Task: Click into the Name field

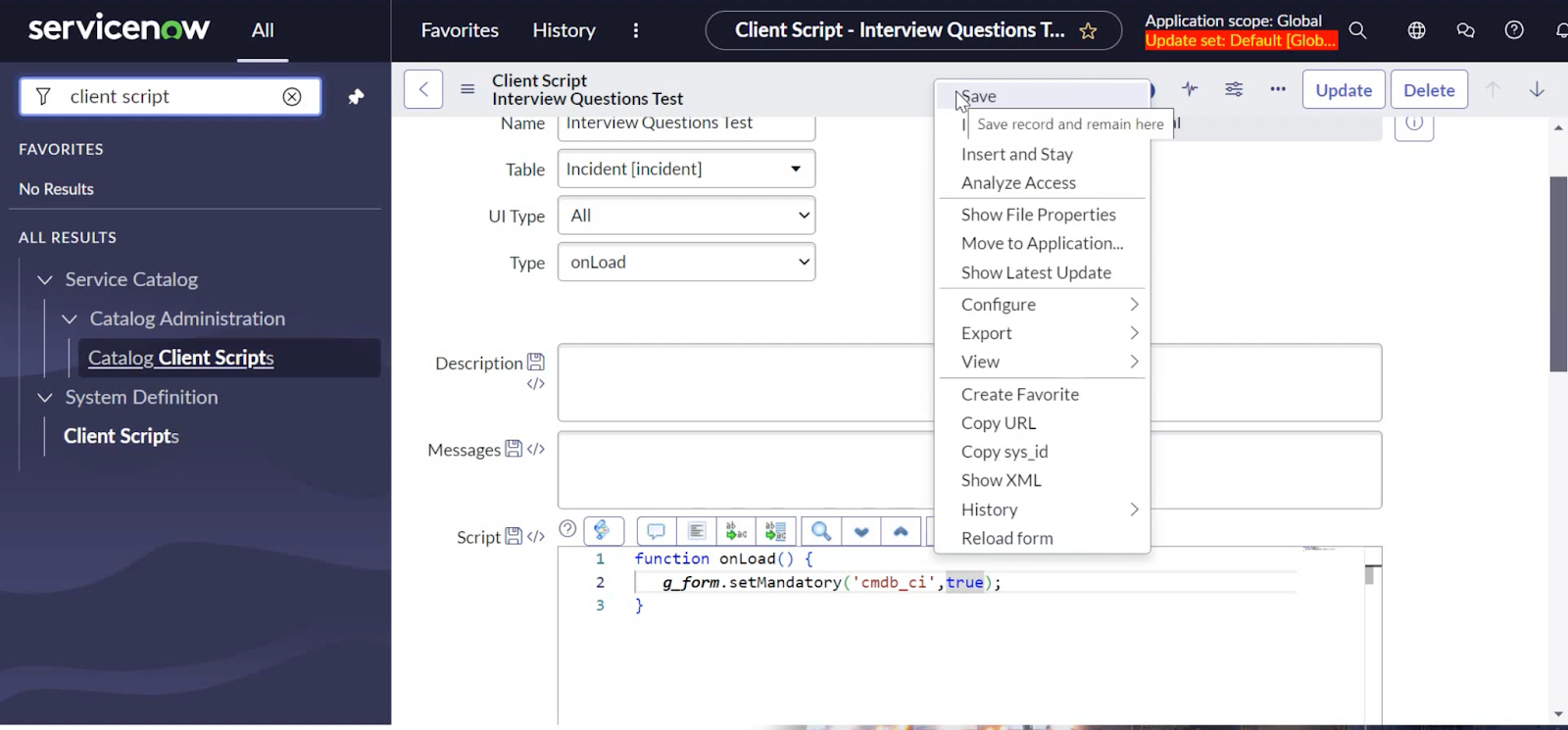Action: click(x=686, y=125)
